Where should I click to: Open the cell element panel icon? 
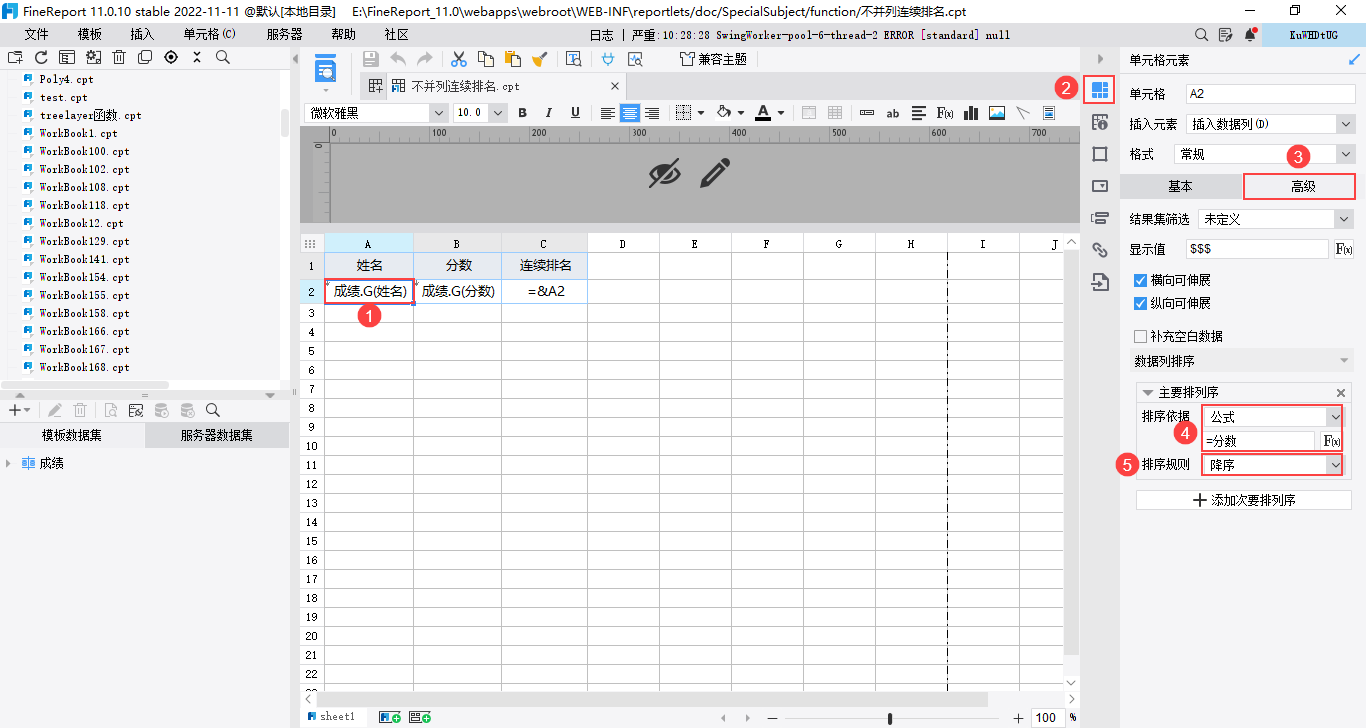(1100, 90)
